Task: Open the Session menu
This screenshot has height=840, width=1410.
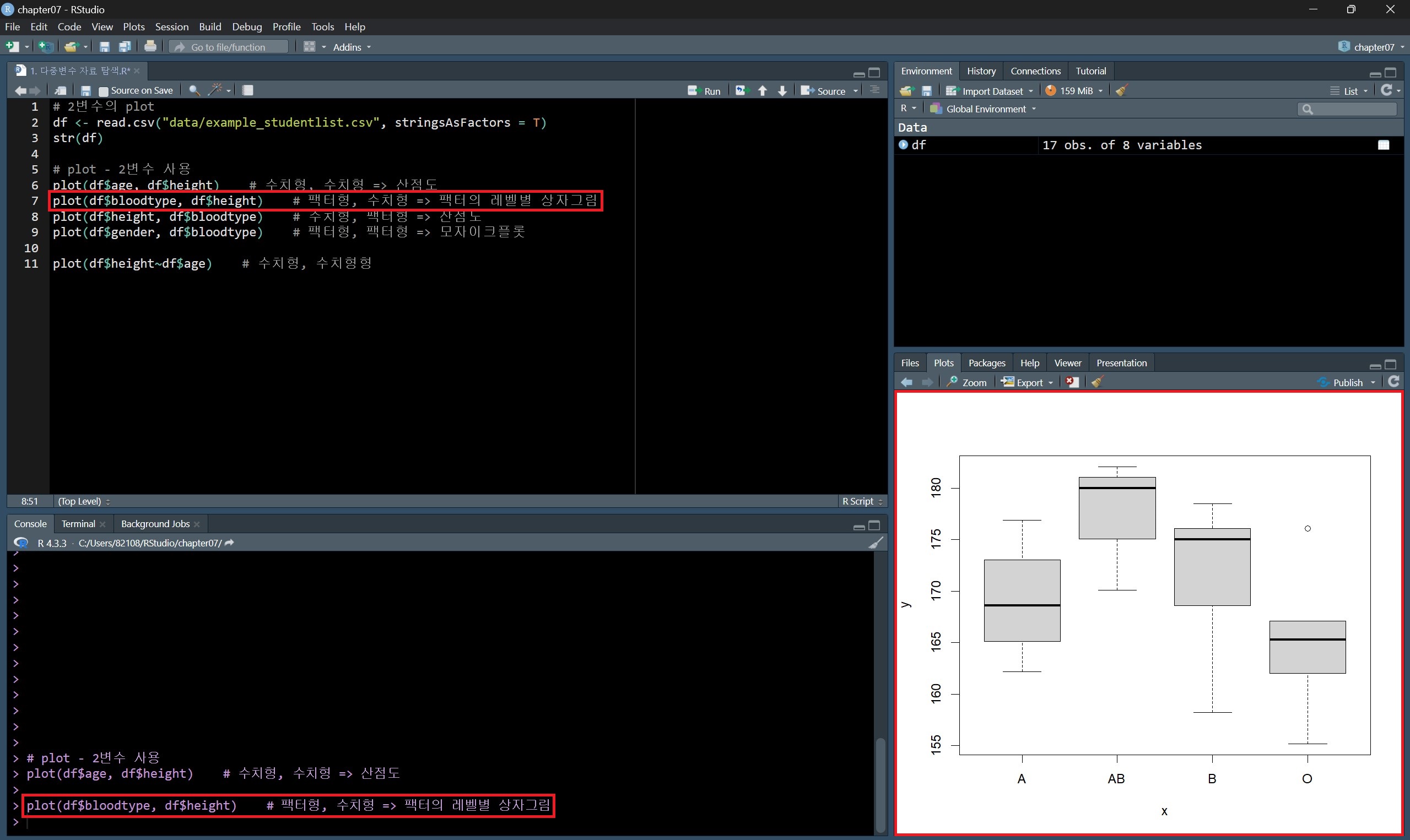Action: 171,26
